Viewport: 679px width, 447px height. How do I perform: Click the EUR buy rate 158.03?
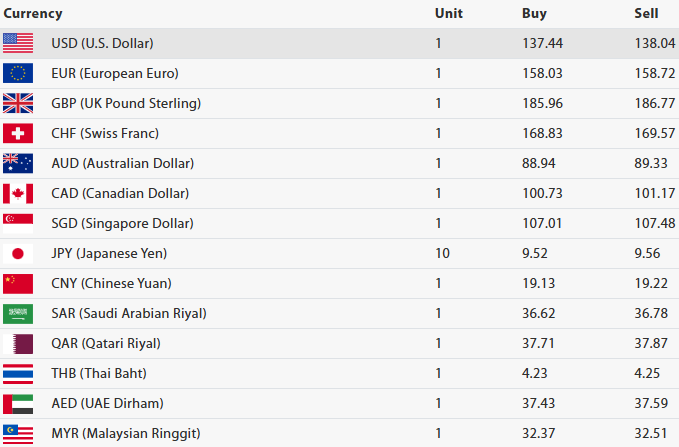541,73
